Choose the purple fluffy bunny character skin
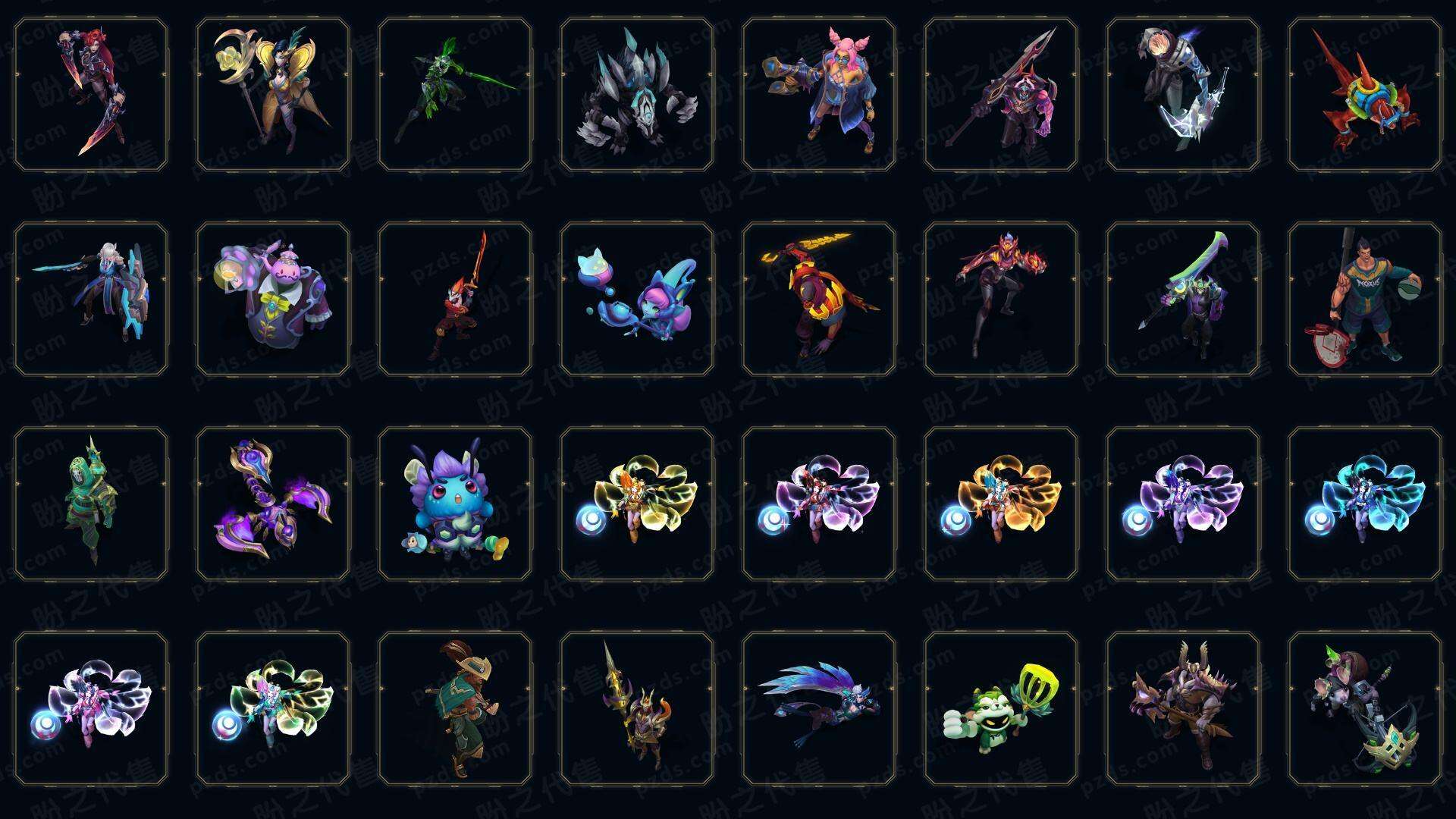The image size is (1456, 819). point(273,299)
